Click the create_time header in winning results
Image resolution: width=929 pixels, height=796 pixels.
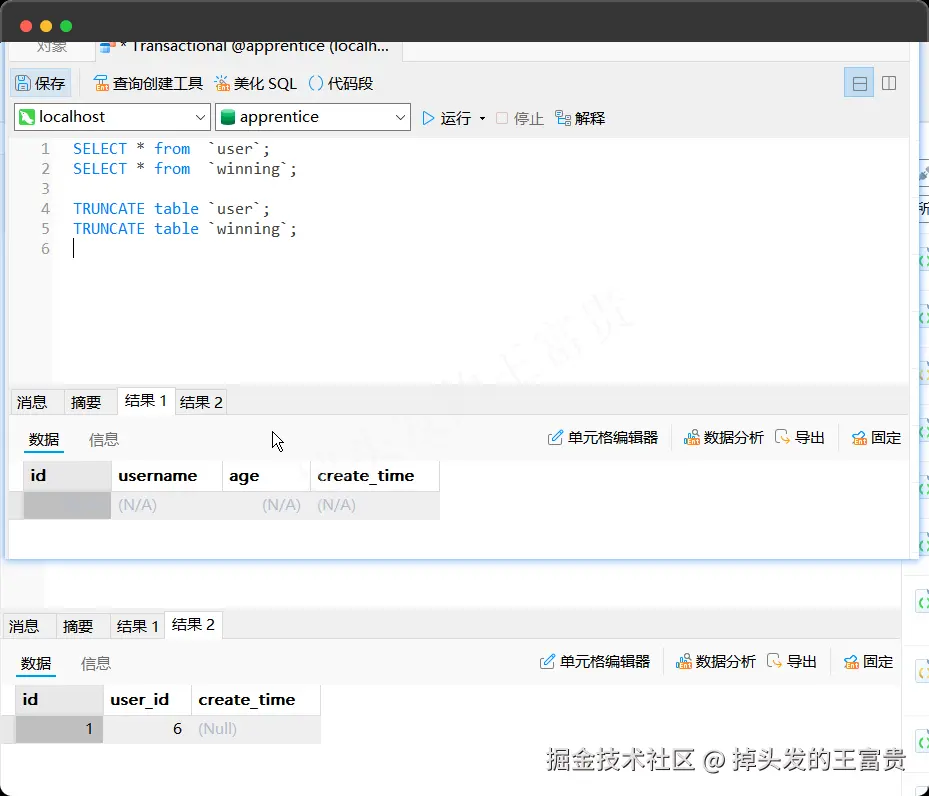pos(255,699)
